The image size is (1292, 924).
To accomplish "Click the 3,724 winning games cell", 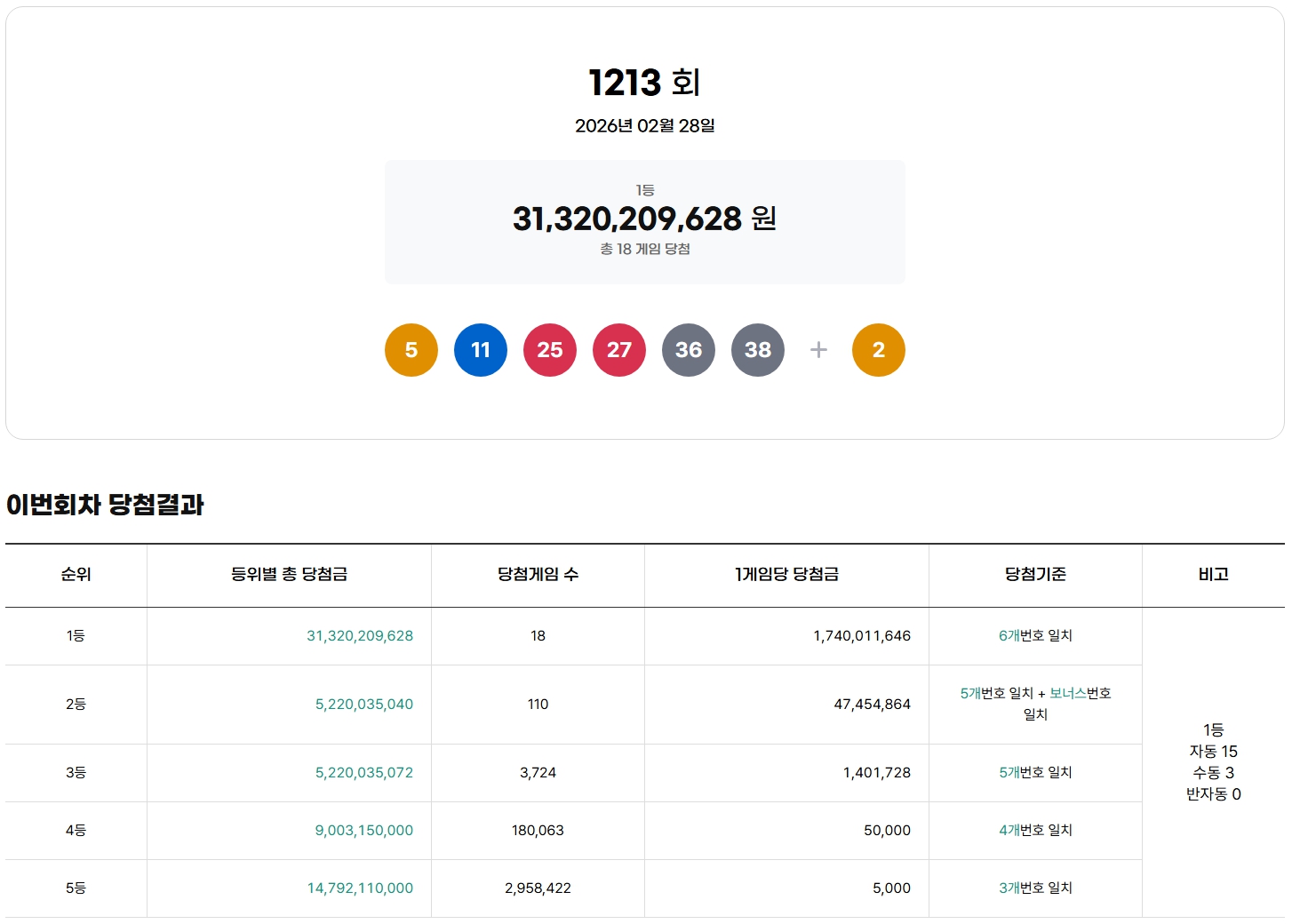I will pyautogui.click(x=538, y=773).
